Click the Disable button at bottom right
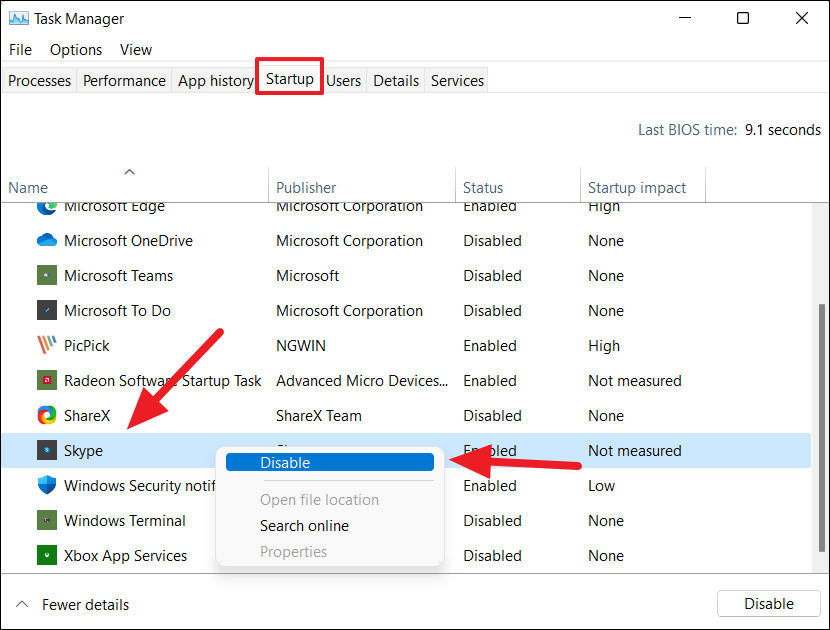The height and width of the screenshot is (630, 830). (769, 604)
